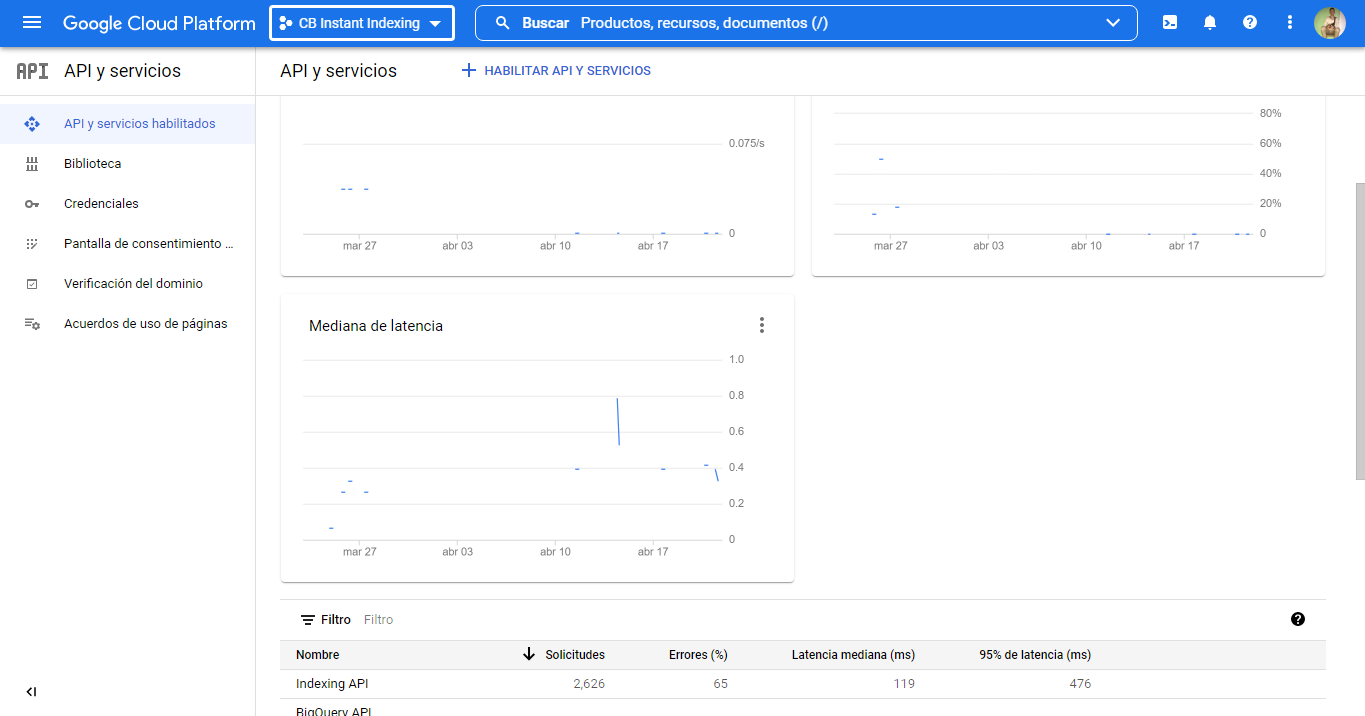Image resolution: width=1365 pixels, height=716 pixels.
Task: Click the Mediana de latencia chart title
Action: (x=376, y=326)
